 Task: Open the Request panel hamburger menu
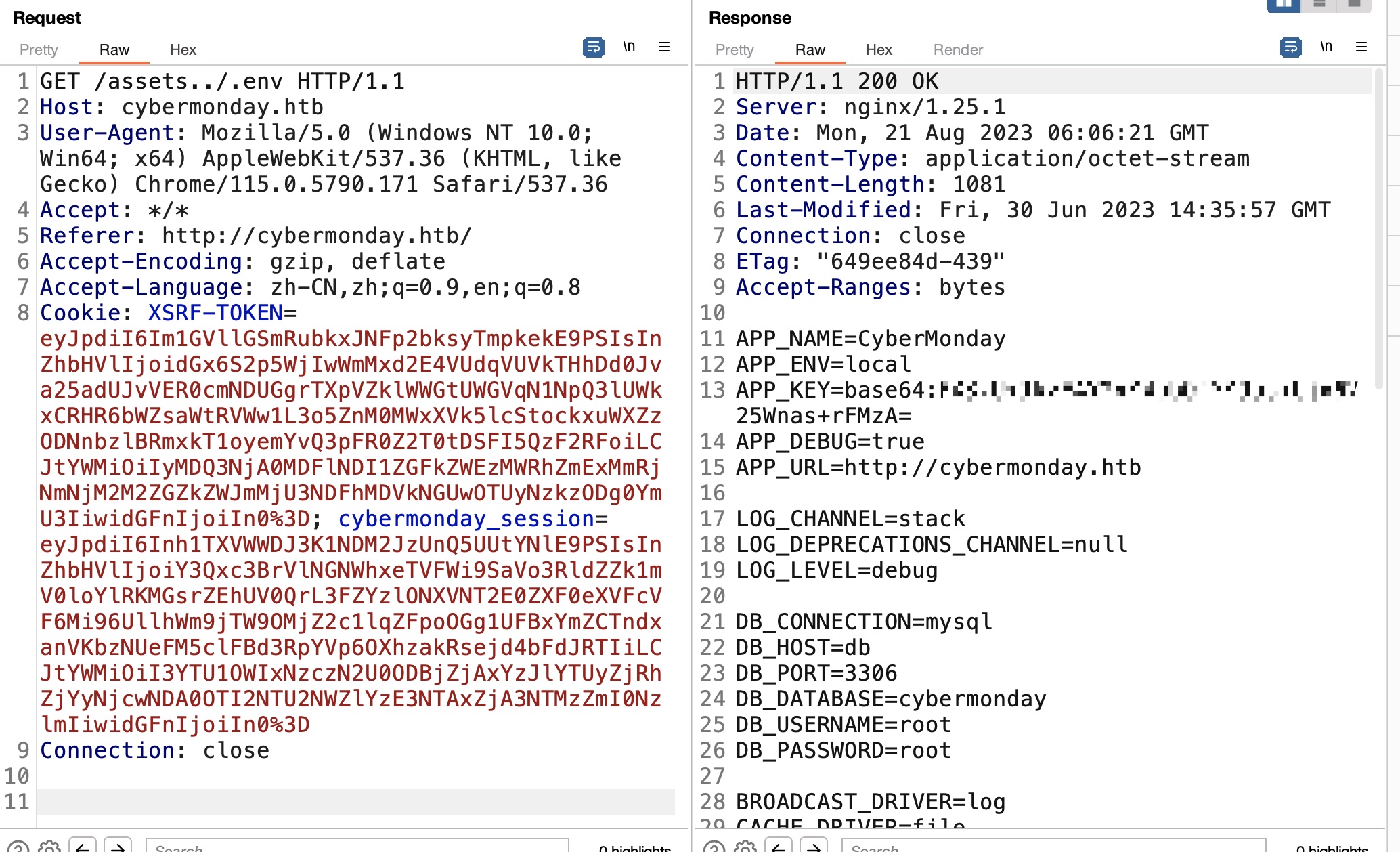click(664, 47)
